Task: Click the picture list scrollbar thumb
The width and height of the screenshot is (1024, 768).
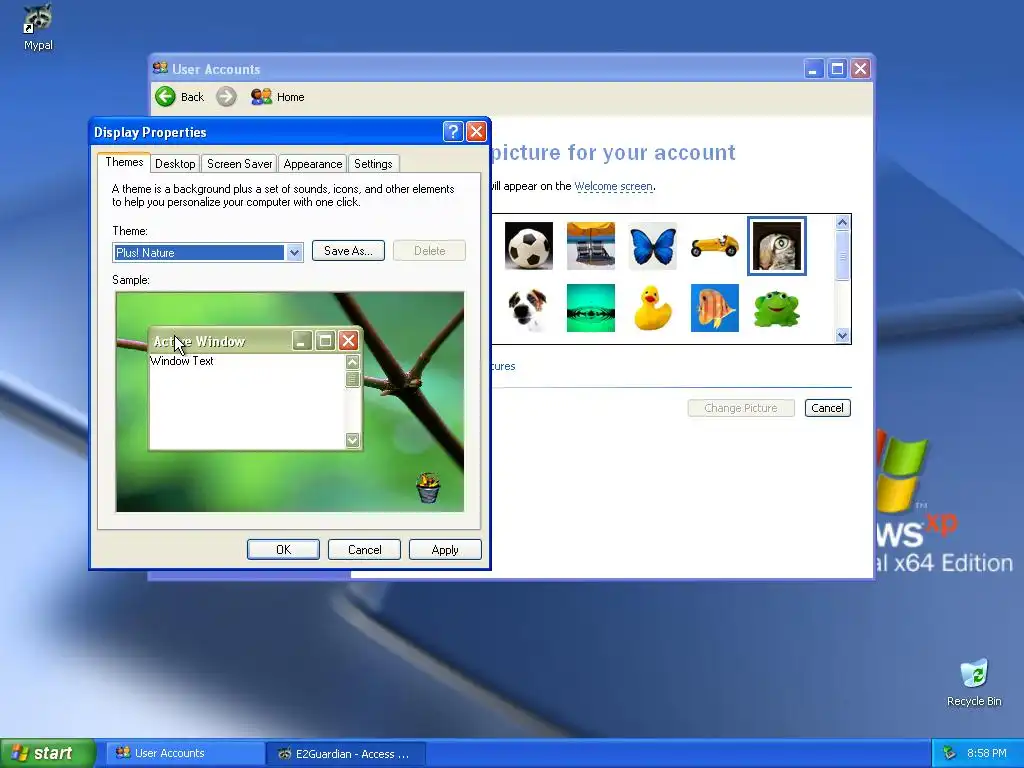Action: [x=842, y=255]
